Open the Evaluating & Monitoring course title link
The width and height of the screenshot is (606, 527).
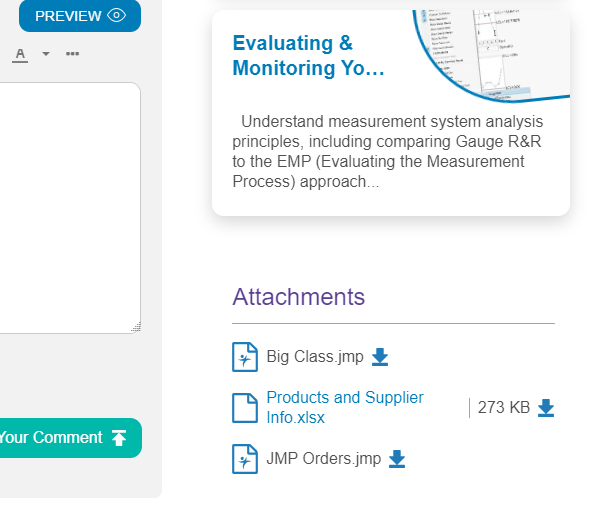tap(308, 56)
